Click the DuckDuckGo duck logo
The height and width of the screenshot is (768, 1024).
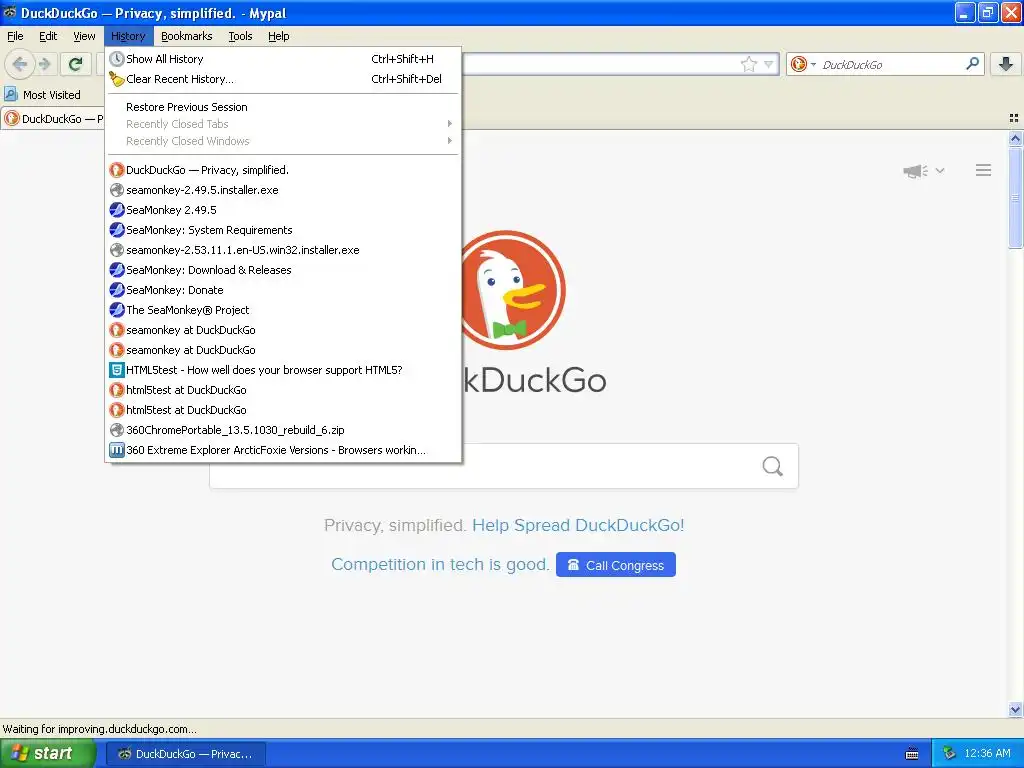[x=512, y=290]
